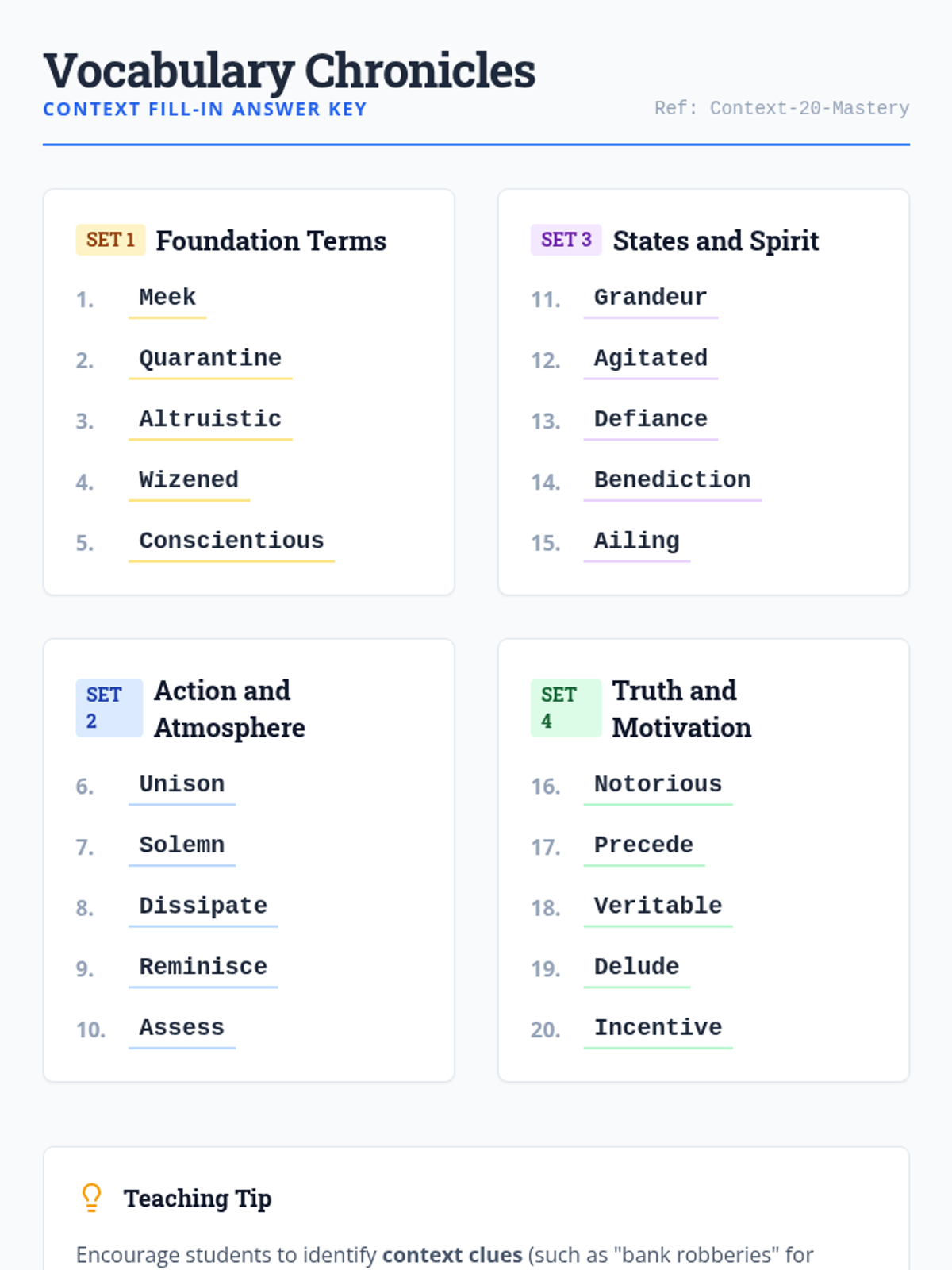Viewport: 952px width, 1270px height.
Task: Click the answer word Quarantine
Action: pyautogui.click(x=210, y=358)
